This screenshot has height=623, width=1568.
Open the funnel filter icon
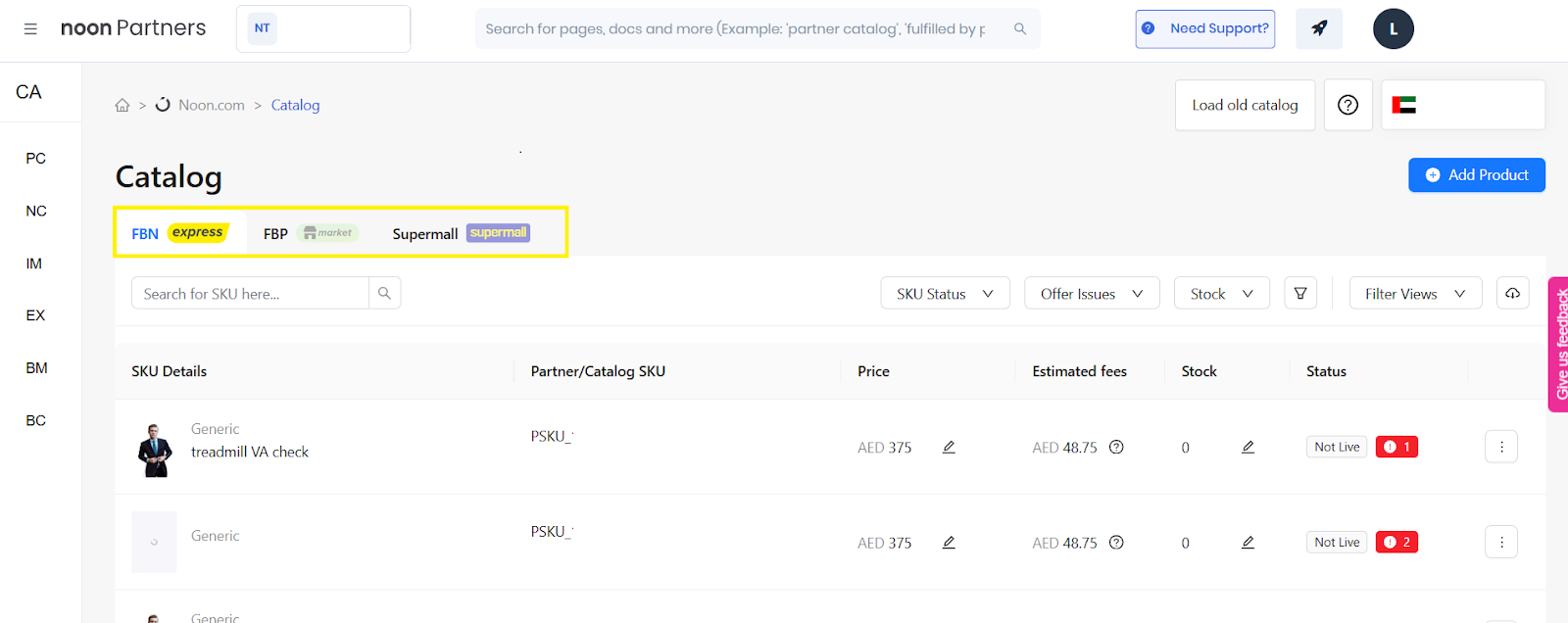[x=1300, y=293]
